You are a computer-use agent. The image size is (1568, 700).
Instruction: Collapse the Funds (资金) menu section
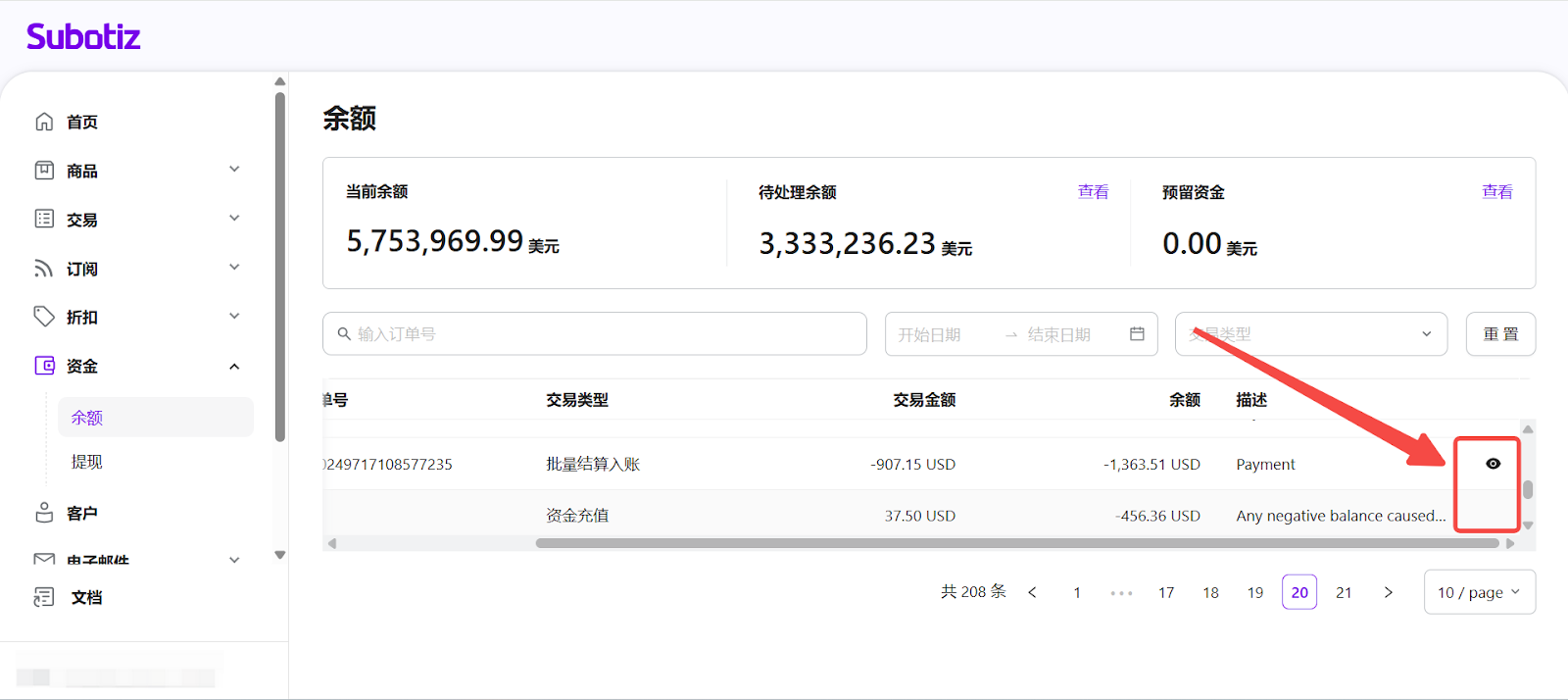pos(234,367)
